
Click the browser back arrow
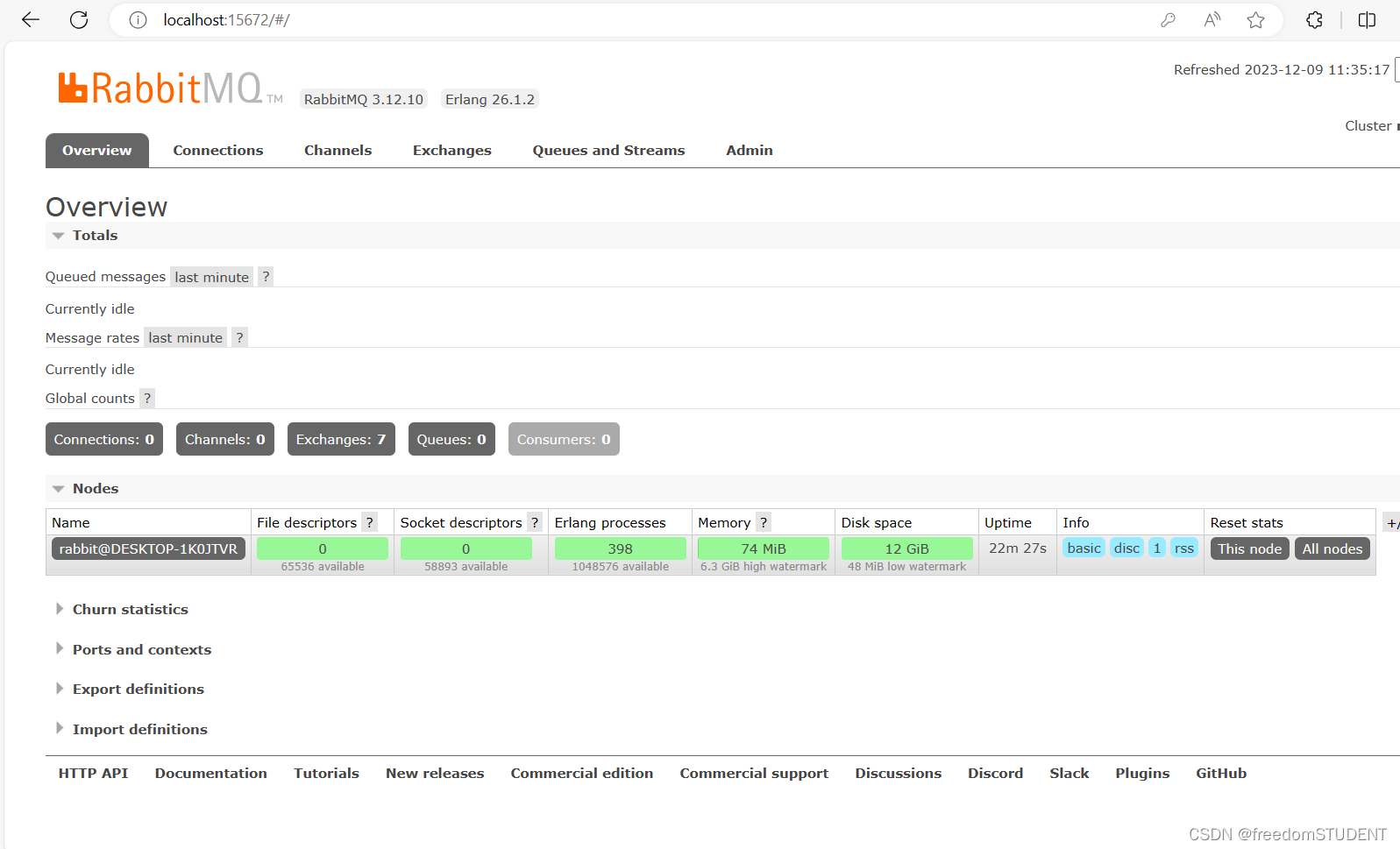[x=31, y=20]
